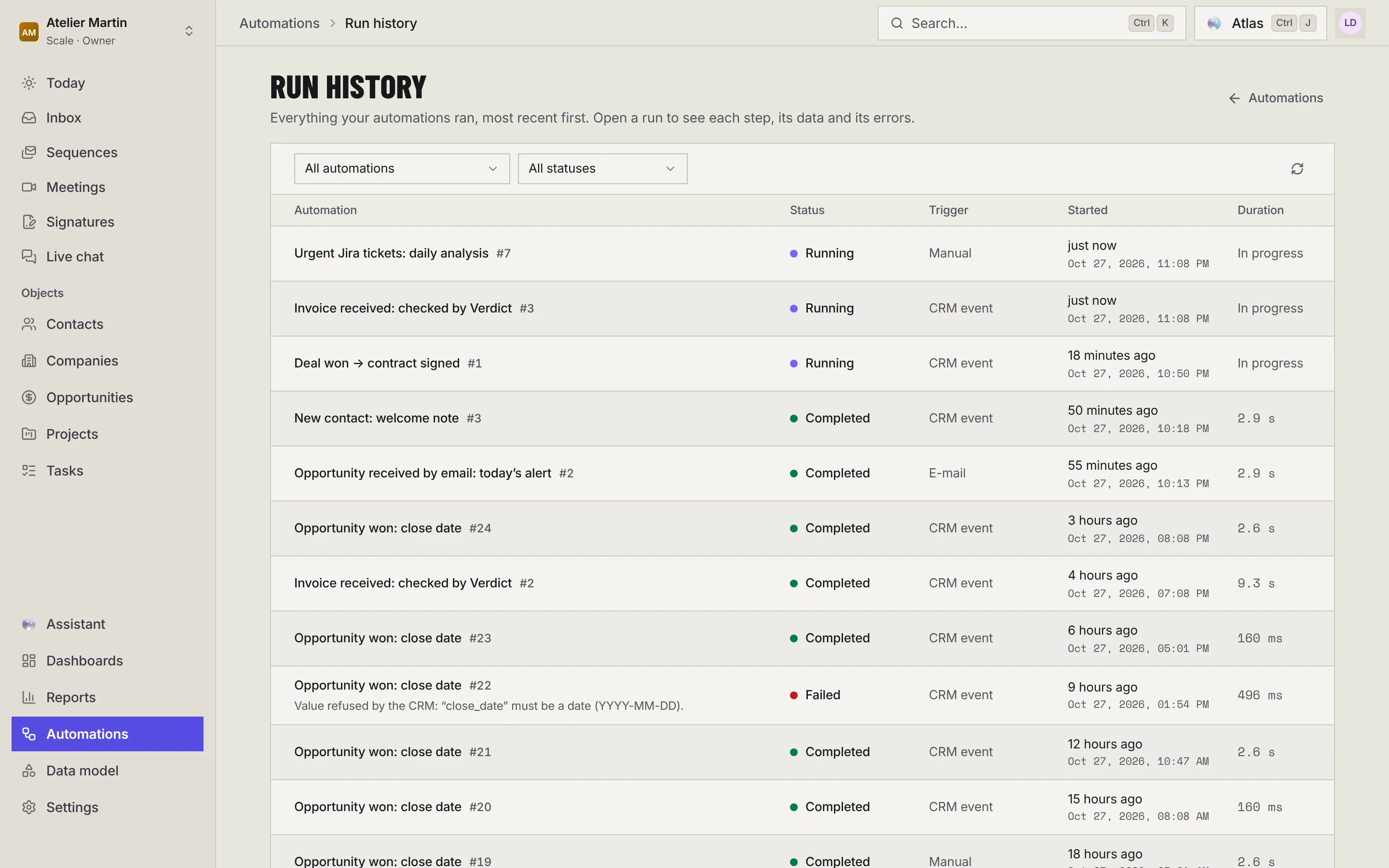Open Settings in the sidebar
The image size is (1389, 868).
108,807
